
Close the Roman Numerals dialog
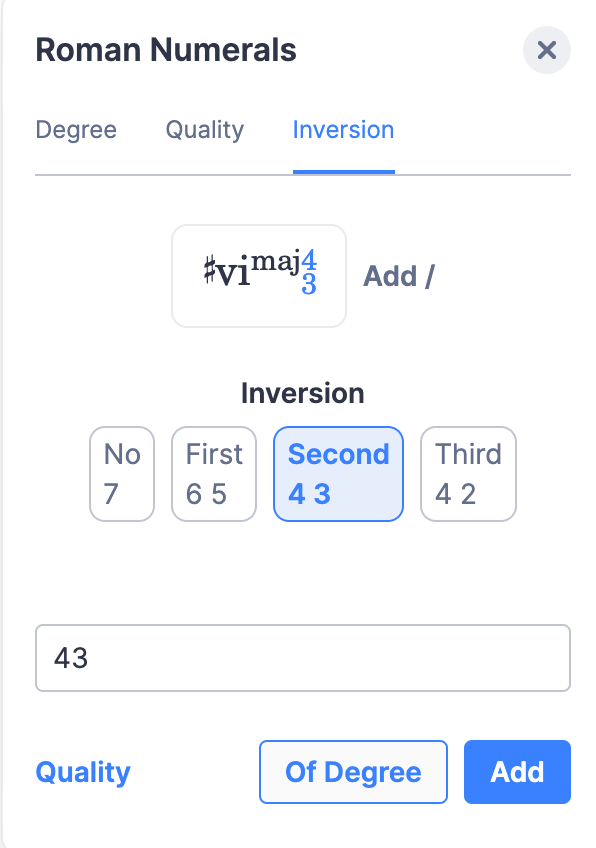tap(546, 50)
